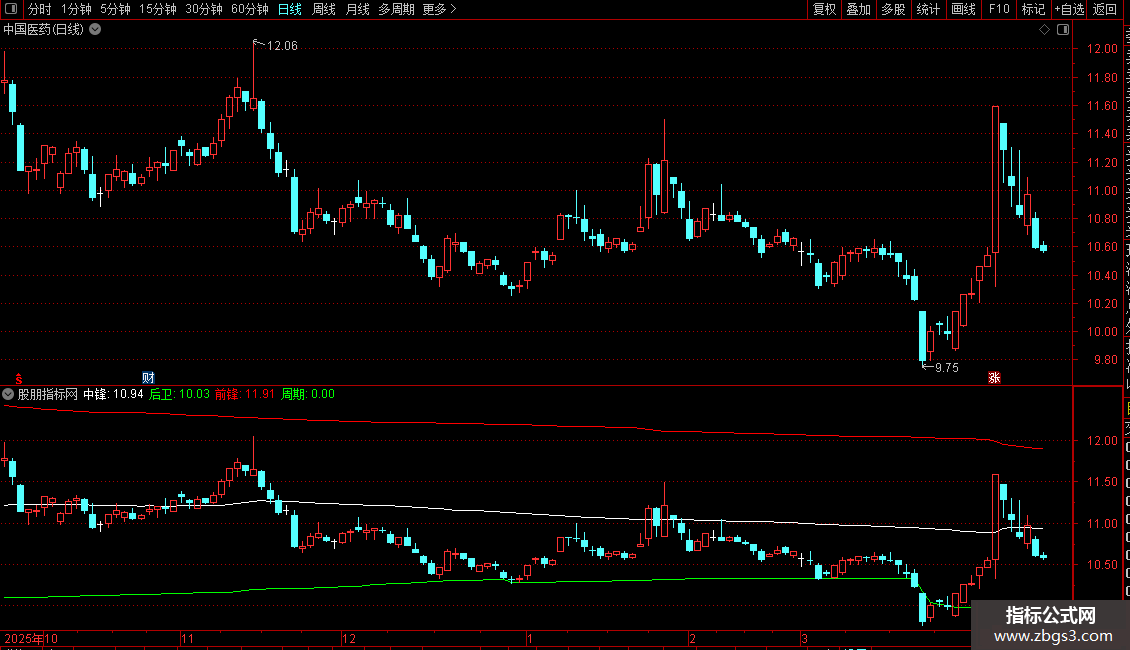Switch to 周线 weekly chart
This screenshot has height=650, width=1130.
point(324,9)
